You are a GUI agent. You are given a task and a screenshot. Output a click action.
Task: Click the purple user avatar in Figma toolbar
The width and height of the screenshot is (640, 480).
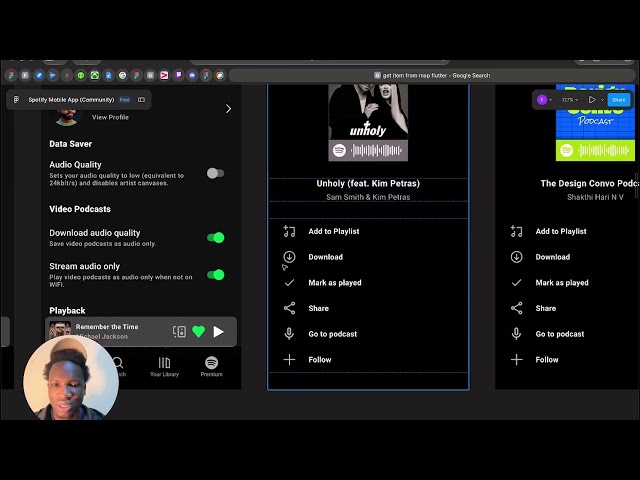(542, 100)
